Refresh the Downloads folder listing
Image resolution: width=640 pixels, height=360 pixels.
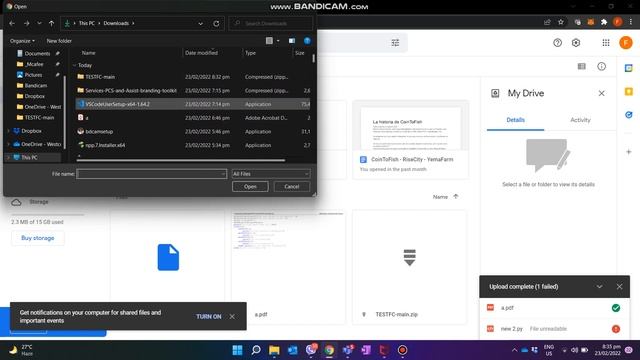click(x=216, y=23)
